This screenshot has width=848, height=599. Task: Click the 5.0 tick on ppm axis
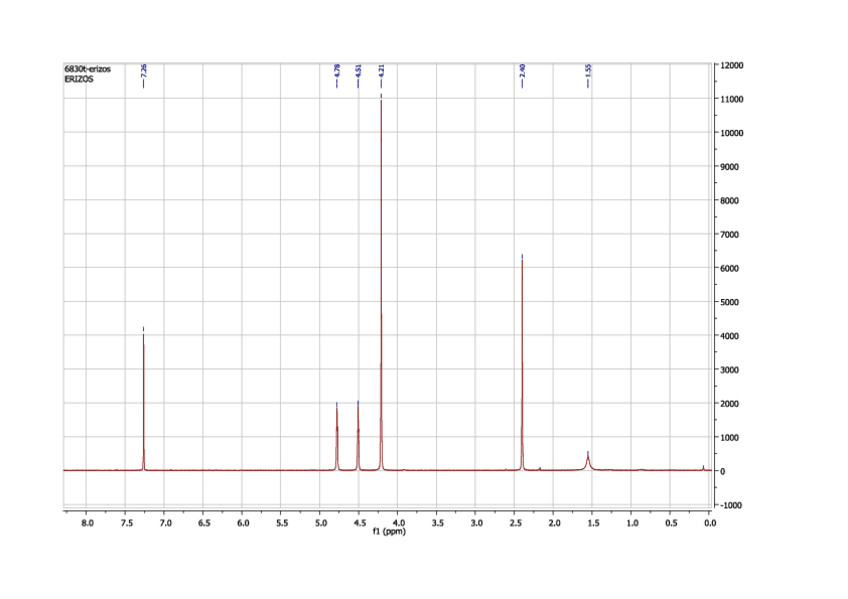(x=320, y=522)
